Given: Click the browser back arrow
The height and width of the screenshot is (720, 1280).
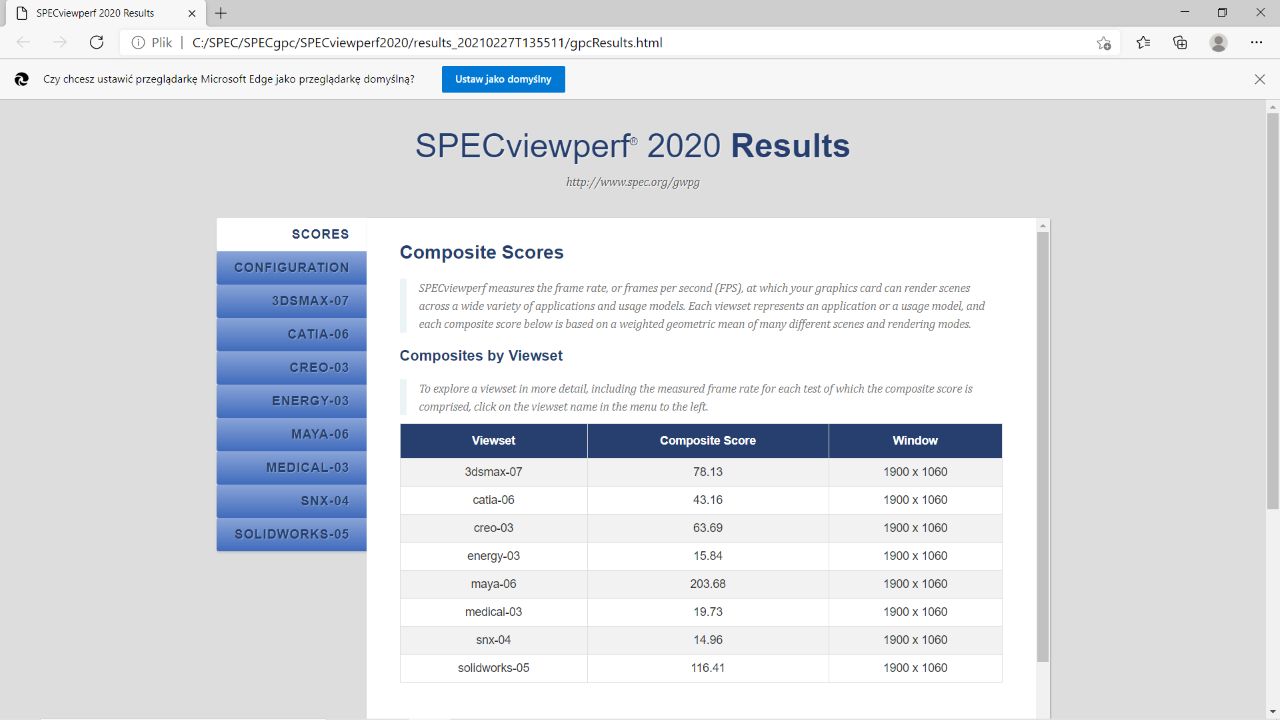Looking at the screenshot, I should [x=24, y=42].
